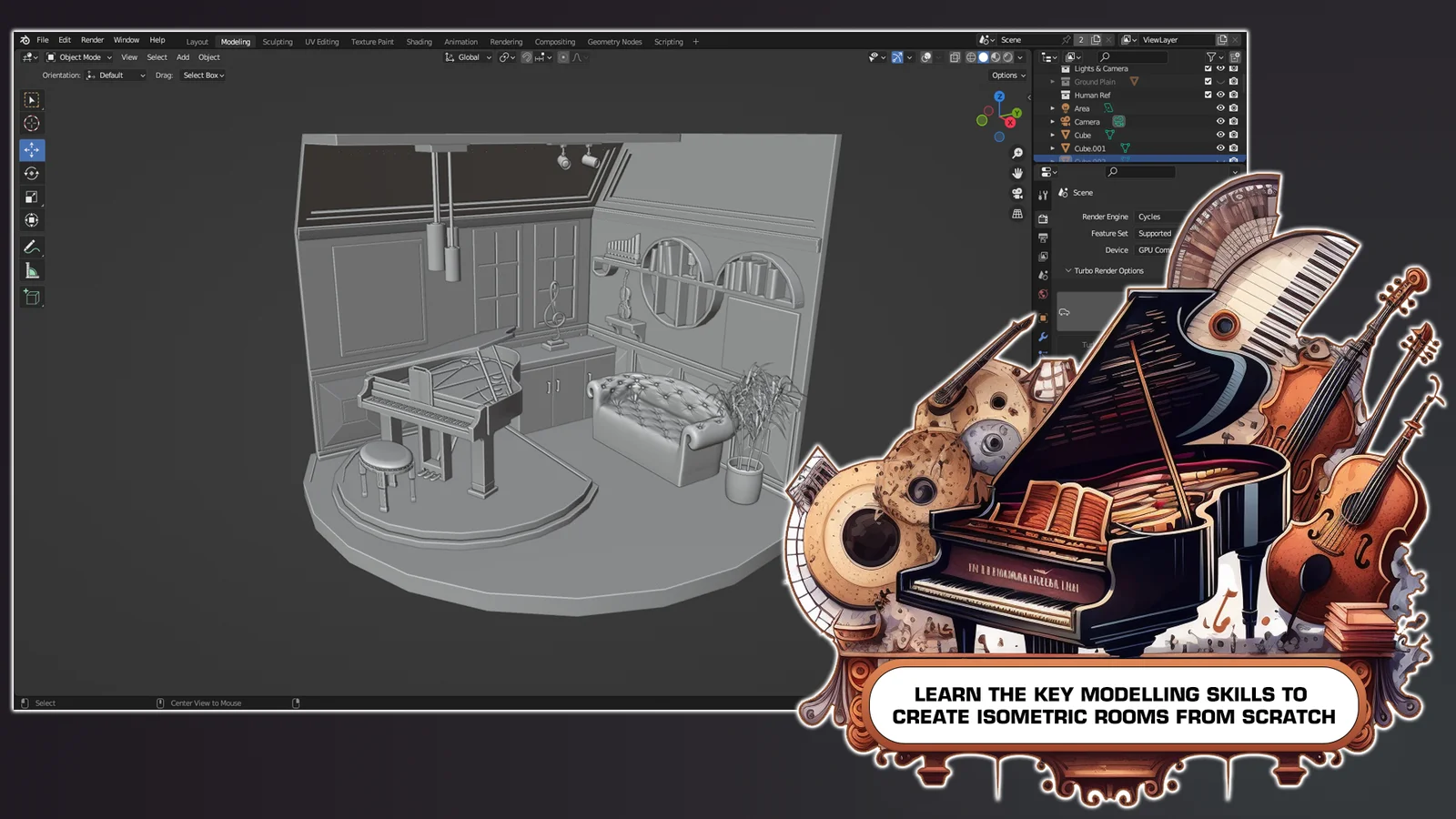This screenshot has width=1456, height=819.
Task: Click the Select Box drag option
Action: [x=201, y=76]
